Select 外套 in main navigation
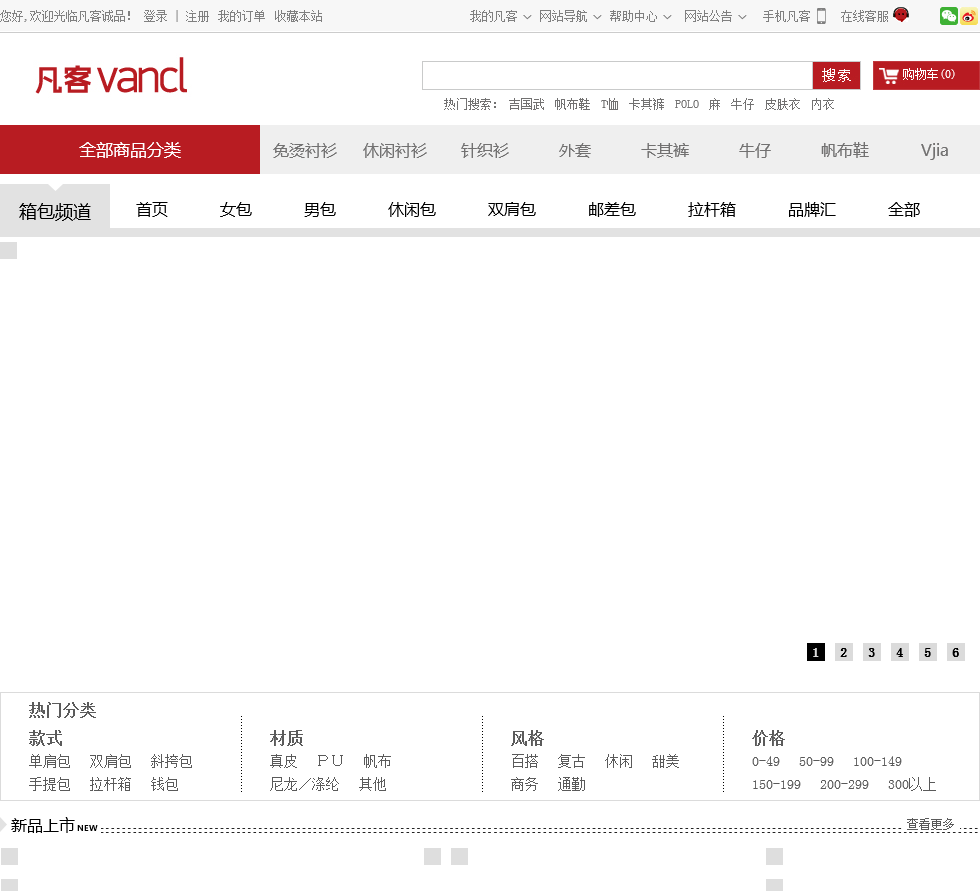The image size is (980, 891). [x=575, y=151]
